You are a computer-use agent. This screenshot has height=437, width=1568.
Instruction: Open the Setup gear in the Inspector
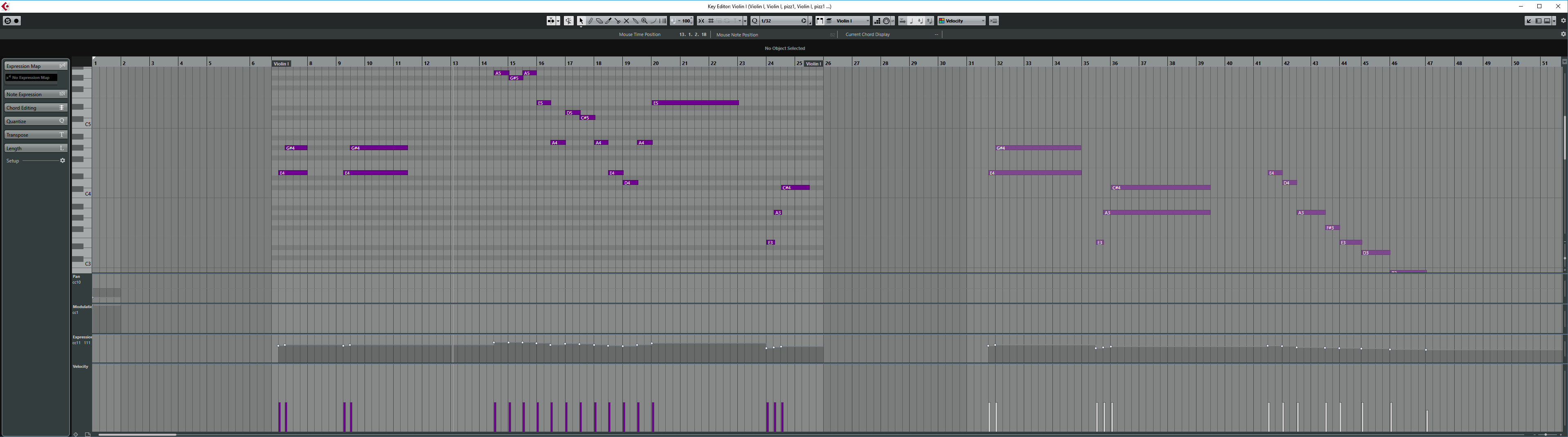click(x=62, y=160)
